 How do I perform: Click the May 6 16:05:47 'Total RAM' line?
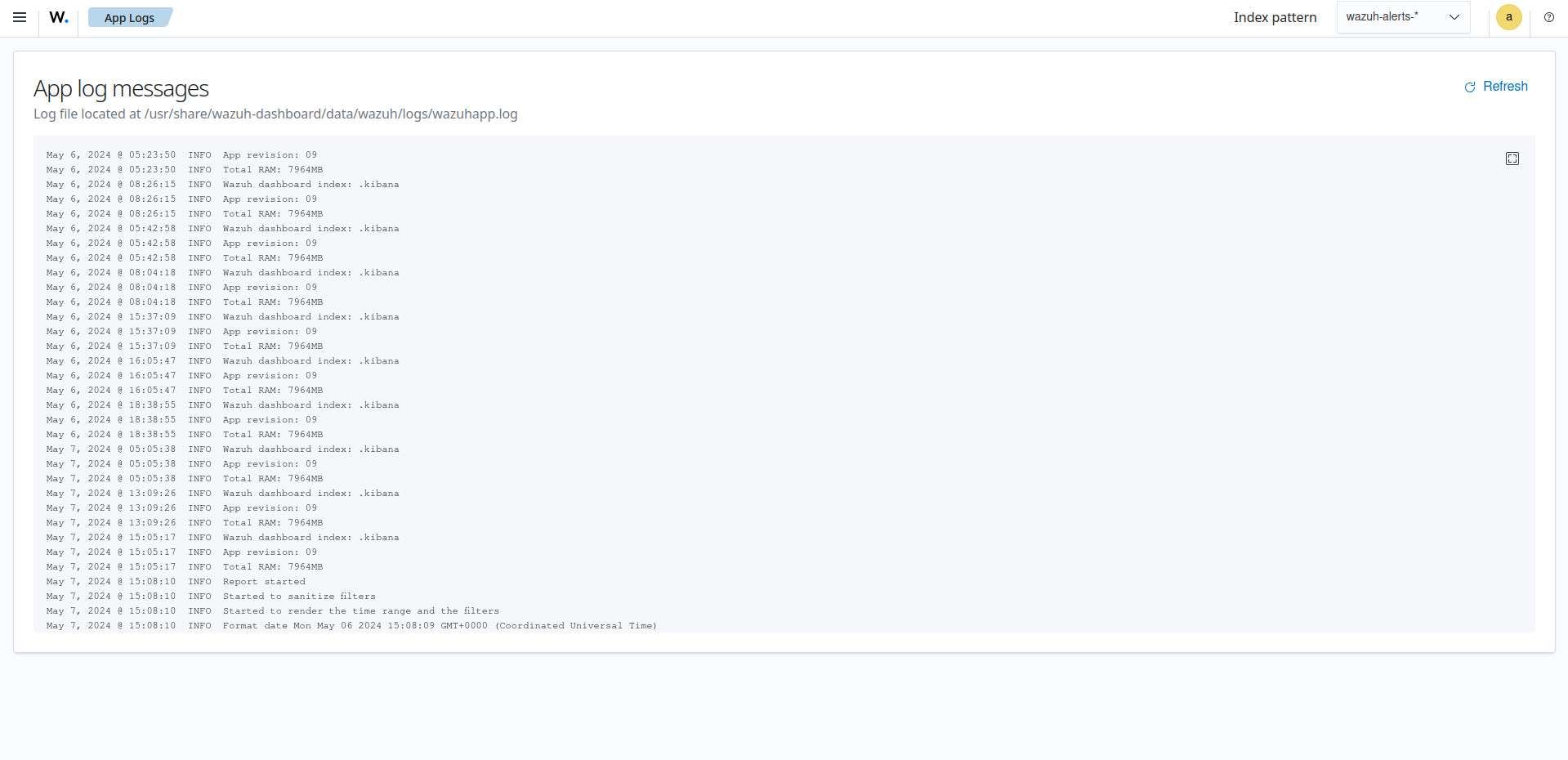(185, 391)
